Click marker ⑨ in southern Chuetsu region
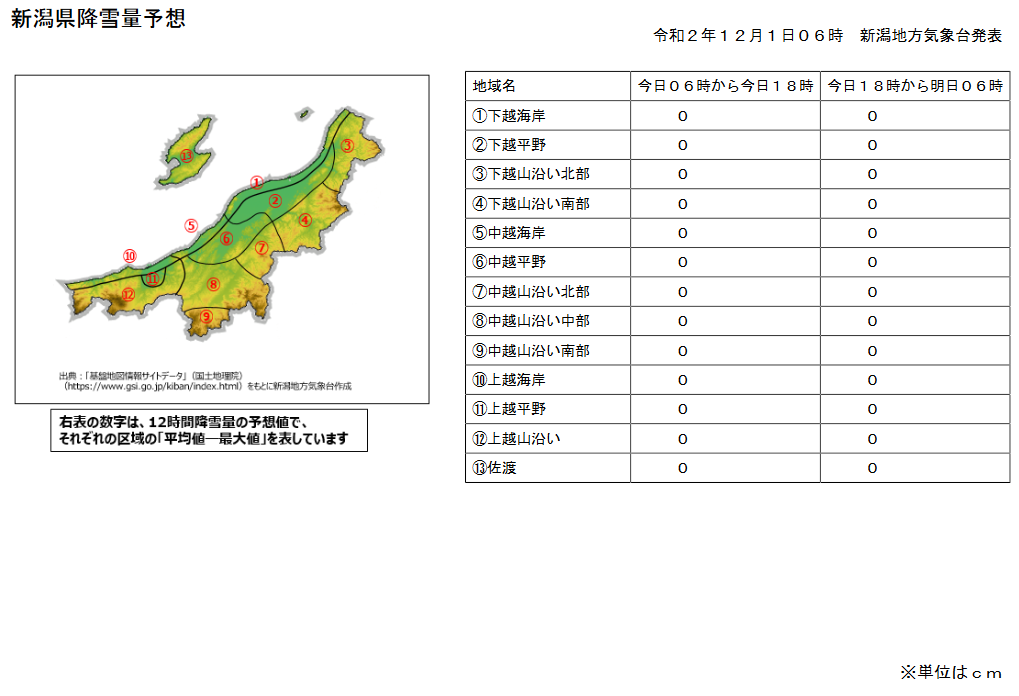1019x696 pixels. 207,316
